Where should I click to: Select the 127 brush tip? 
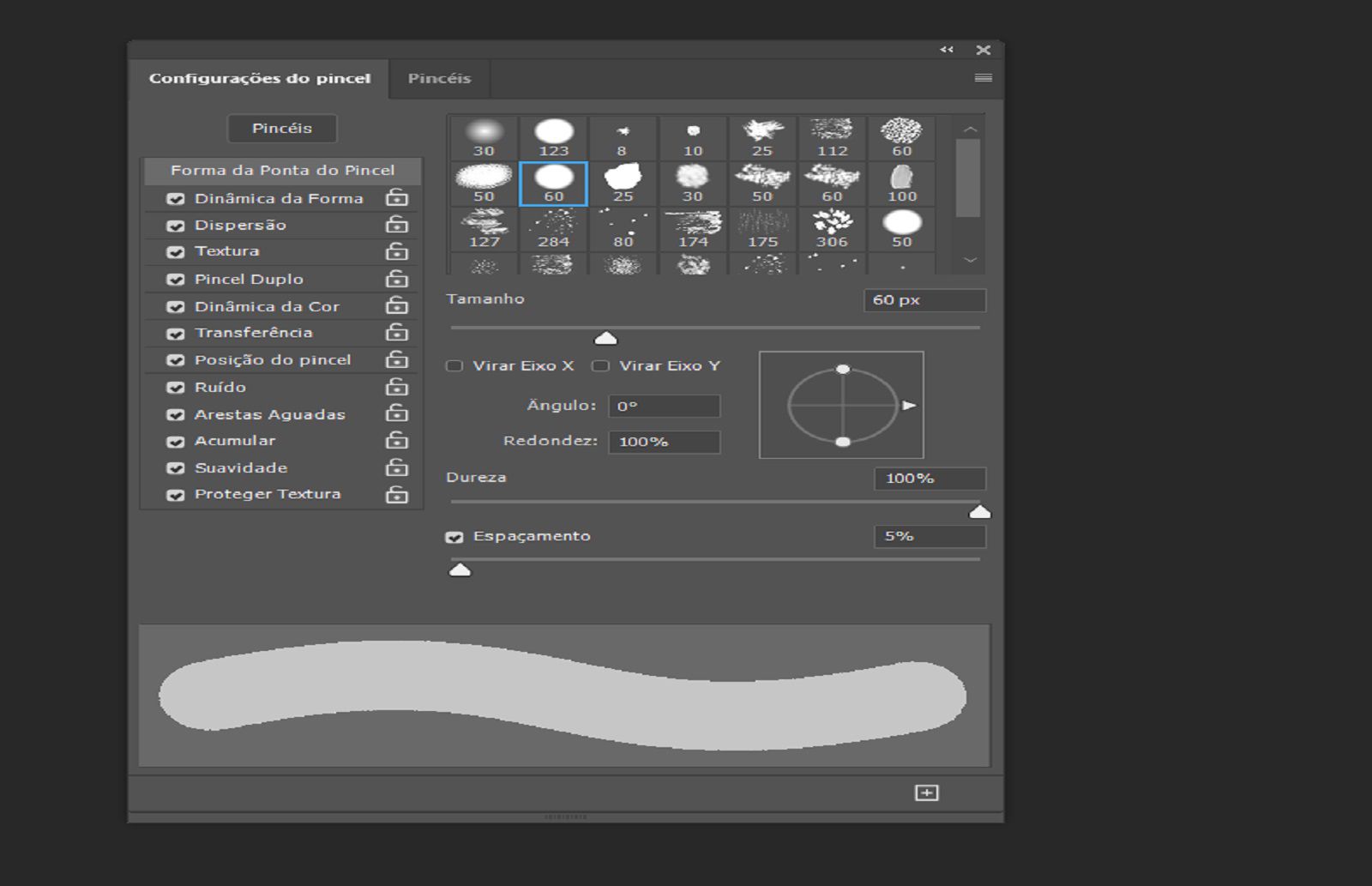(484, 229)
